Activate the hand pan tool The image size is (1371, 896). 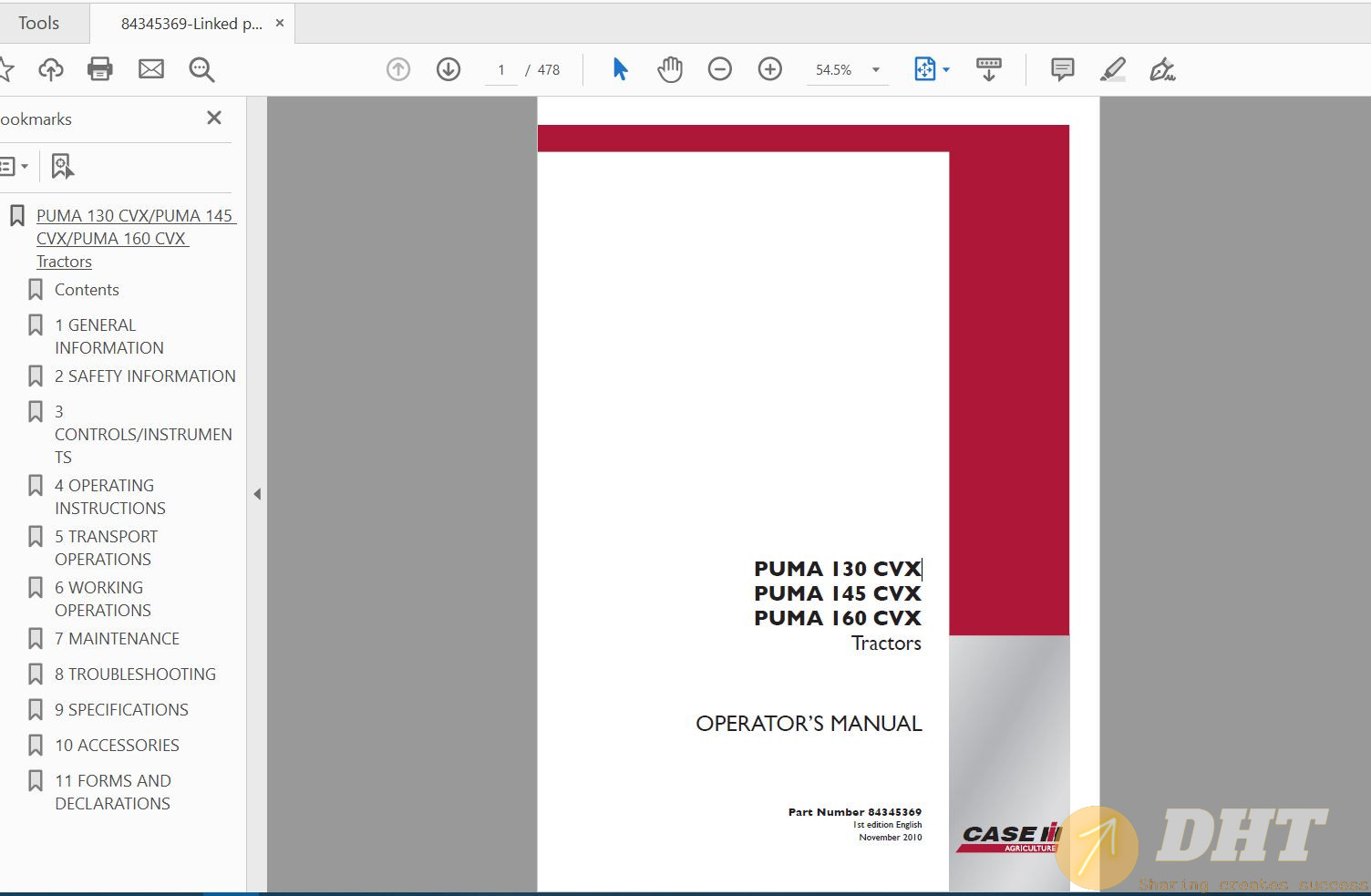(x=670, y=69)
